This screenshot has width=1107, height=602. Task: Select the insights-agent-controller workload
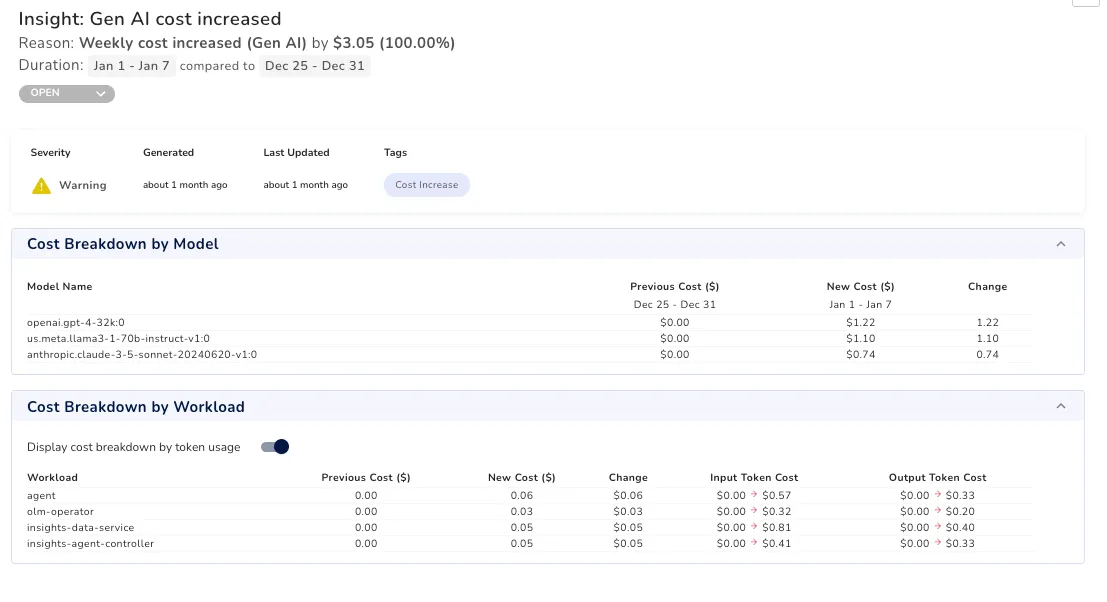[90, 544]
